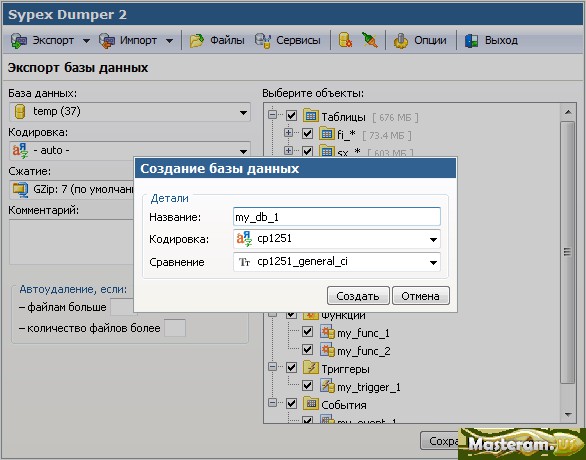Open the Импорт menu label

[138, 40]
